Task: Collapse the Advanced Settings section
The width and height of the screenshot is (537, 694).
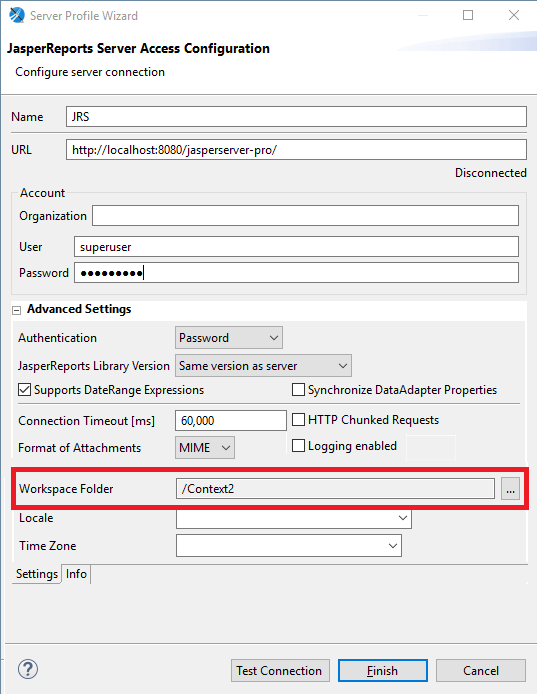Action: [16, 310]
